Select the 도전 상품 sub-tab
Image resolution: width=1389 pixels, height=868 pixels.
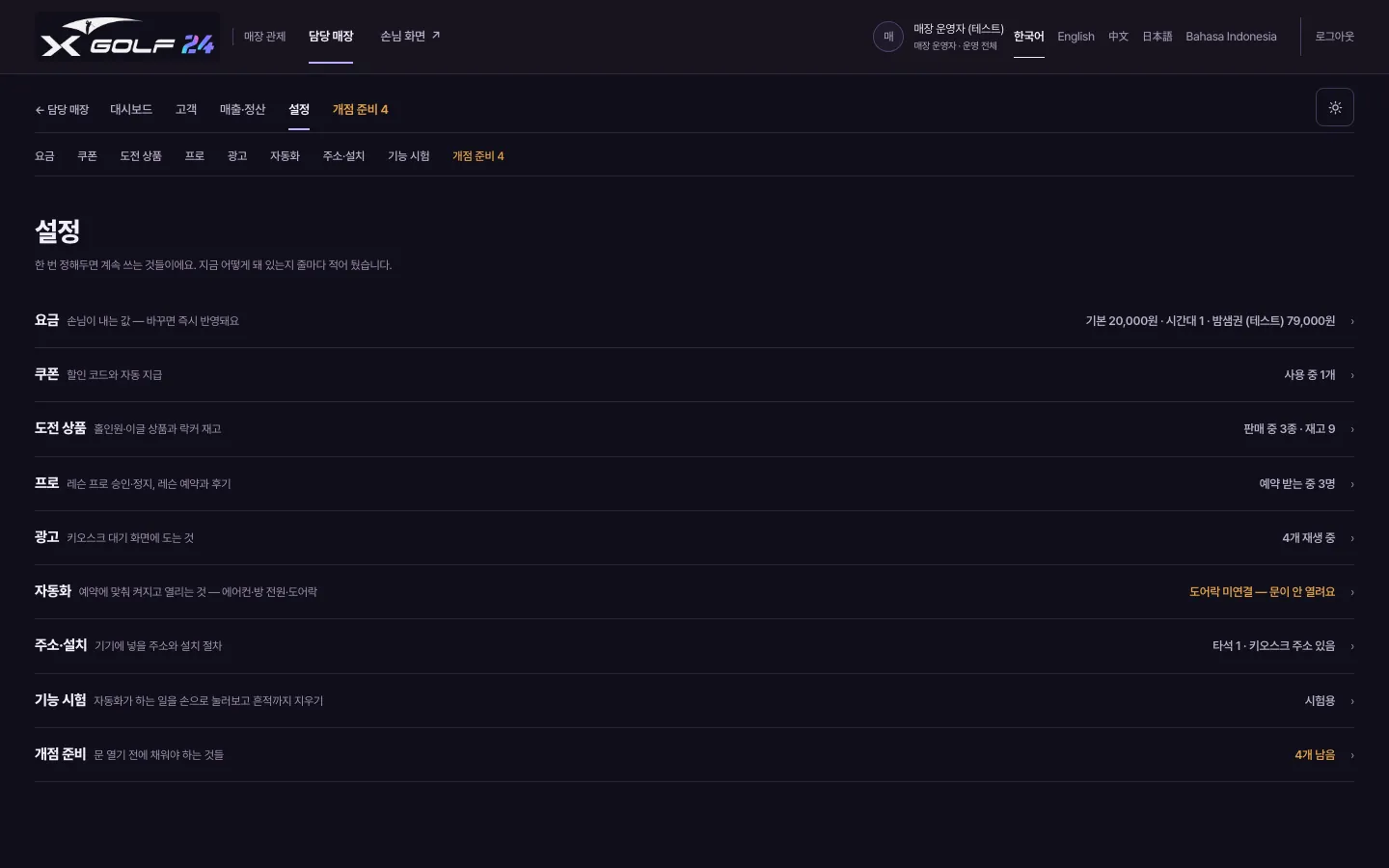[141, 156]
